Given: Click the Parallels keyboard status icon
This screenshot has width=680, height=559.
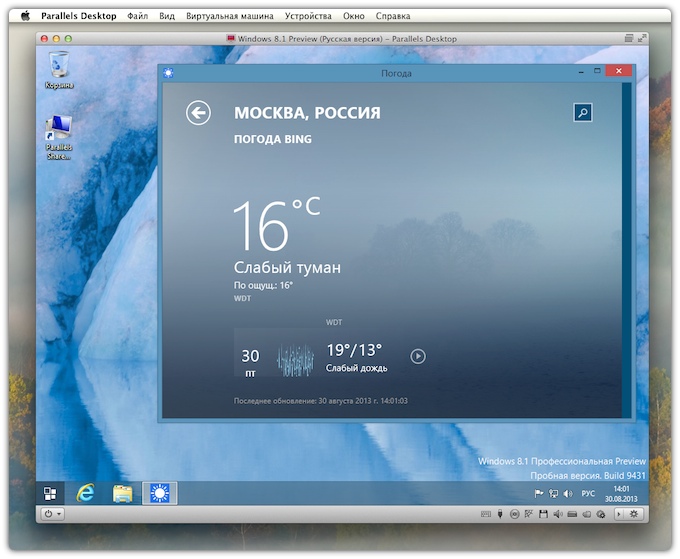Looking at the screenshot, I should 486,514.
